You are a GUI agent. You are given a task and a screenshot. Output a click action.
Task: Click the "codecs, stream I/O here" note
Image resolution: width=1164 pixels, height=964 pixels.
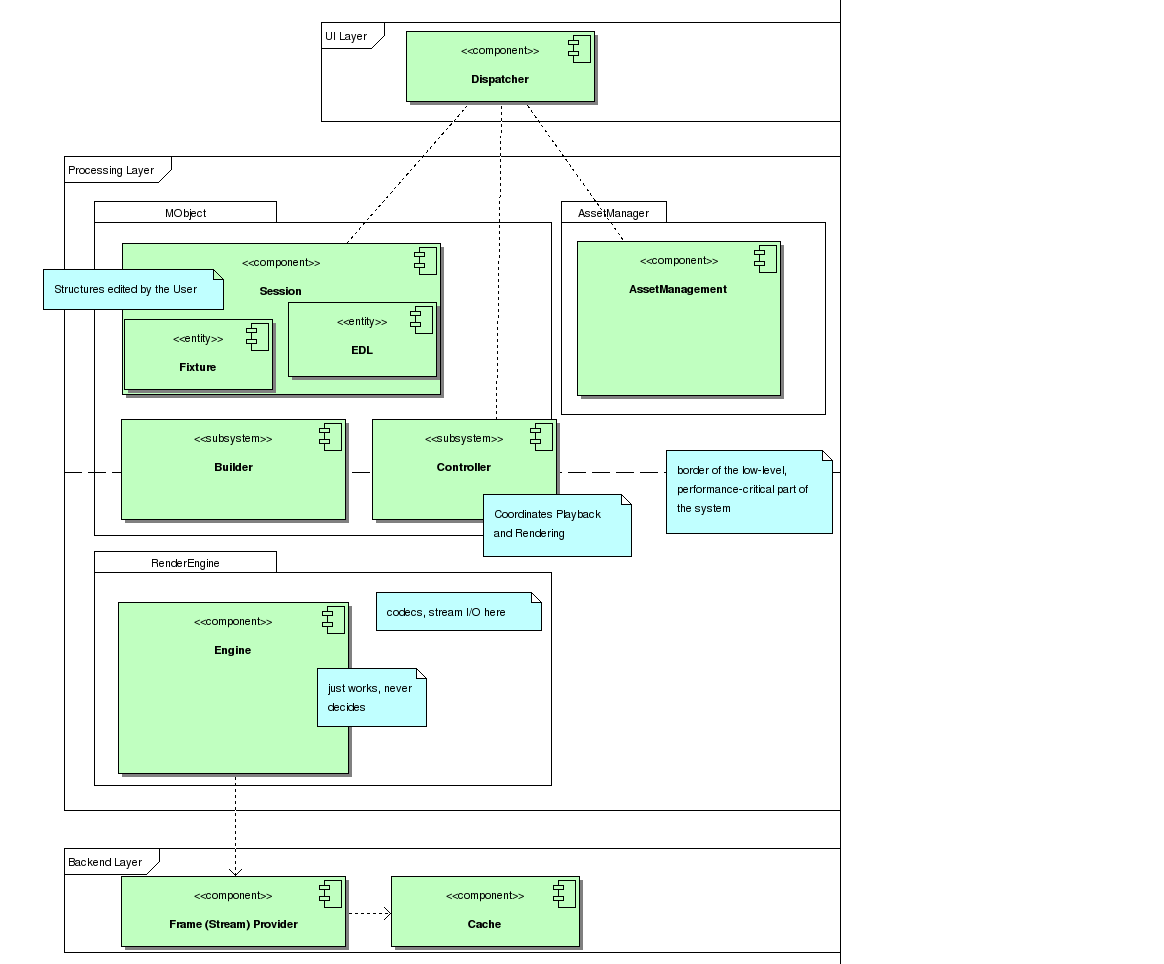tap(458, 612)
